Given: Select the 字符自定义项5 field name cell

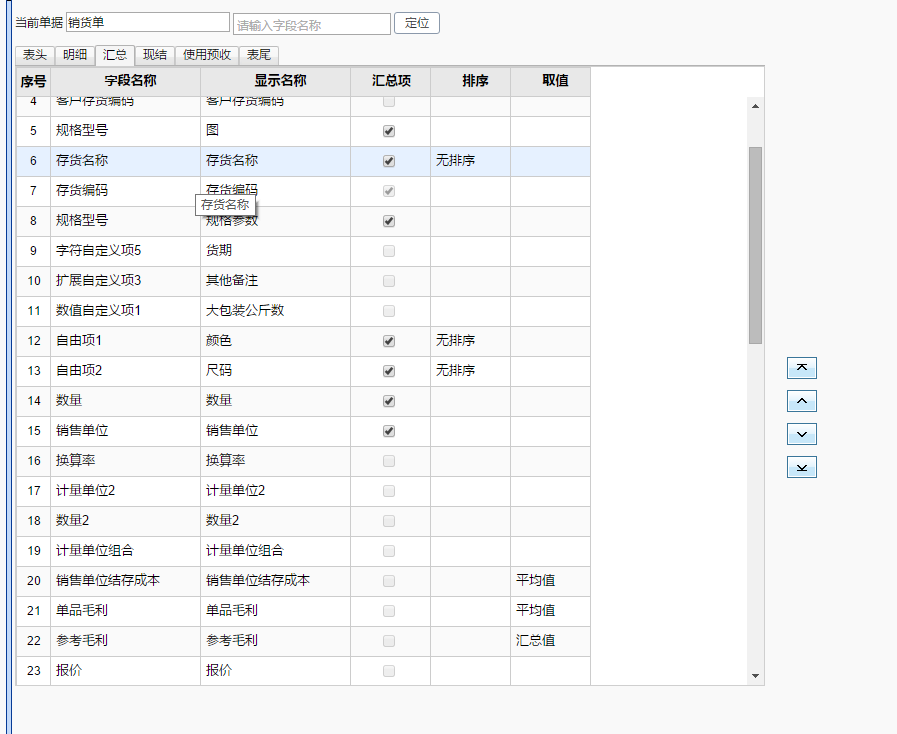Looking at the screenshot, I should 125,251.
